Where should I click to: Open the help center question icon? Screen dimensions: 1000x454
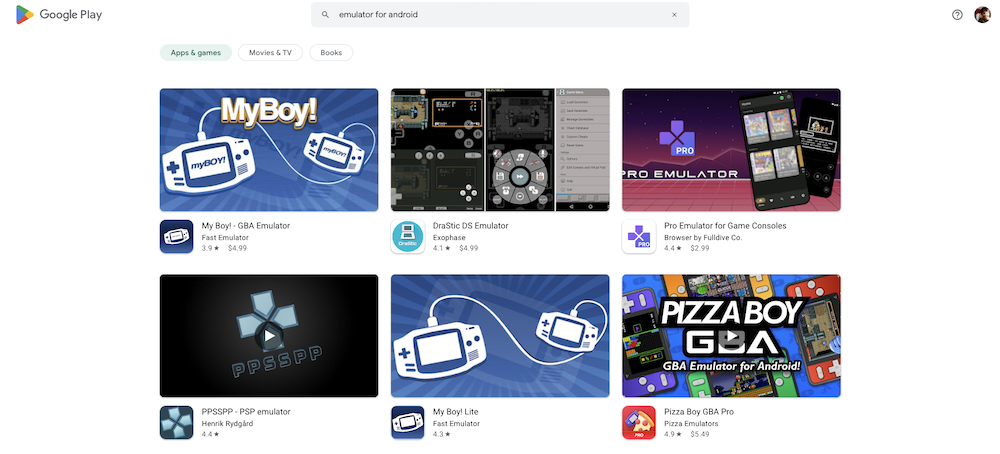[x=957, y=15]
